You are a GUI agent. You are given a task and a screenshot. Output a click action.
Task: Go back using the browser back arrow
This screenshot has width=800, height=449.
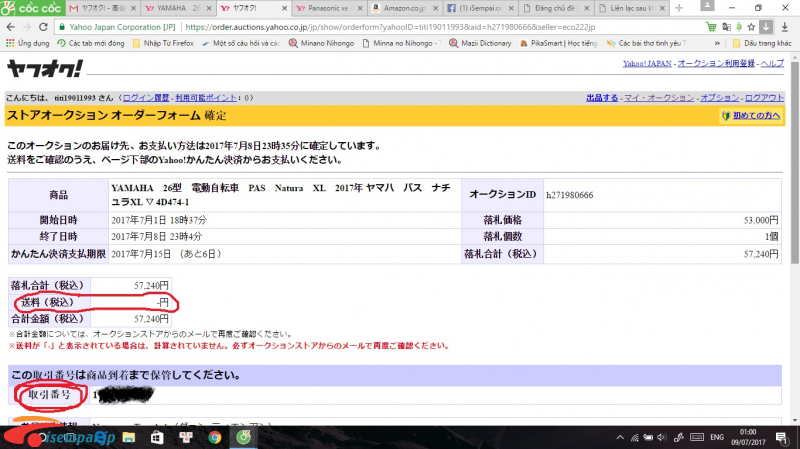pyautogui.click(x=11, y=26)
